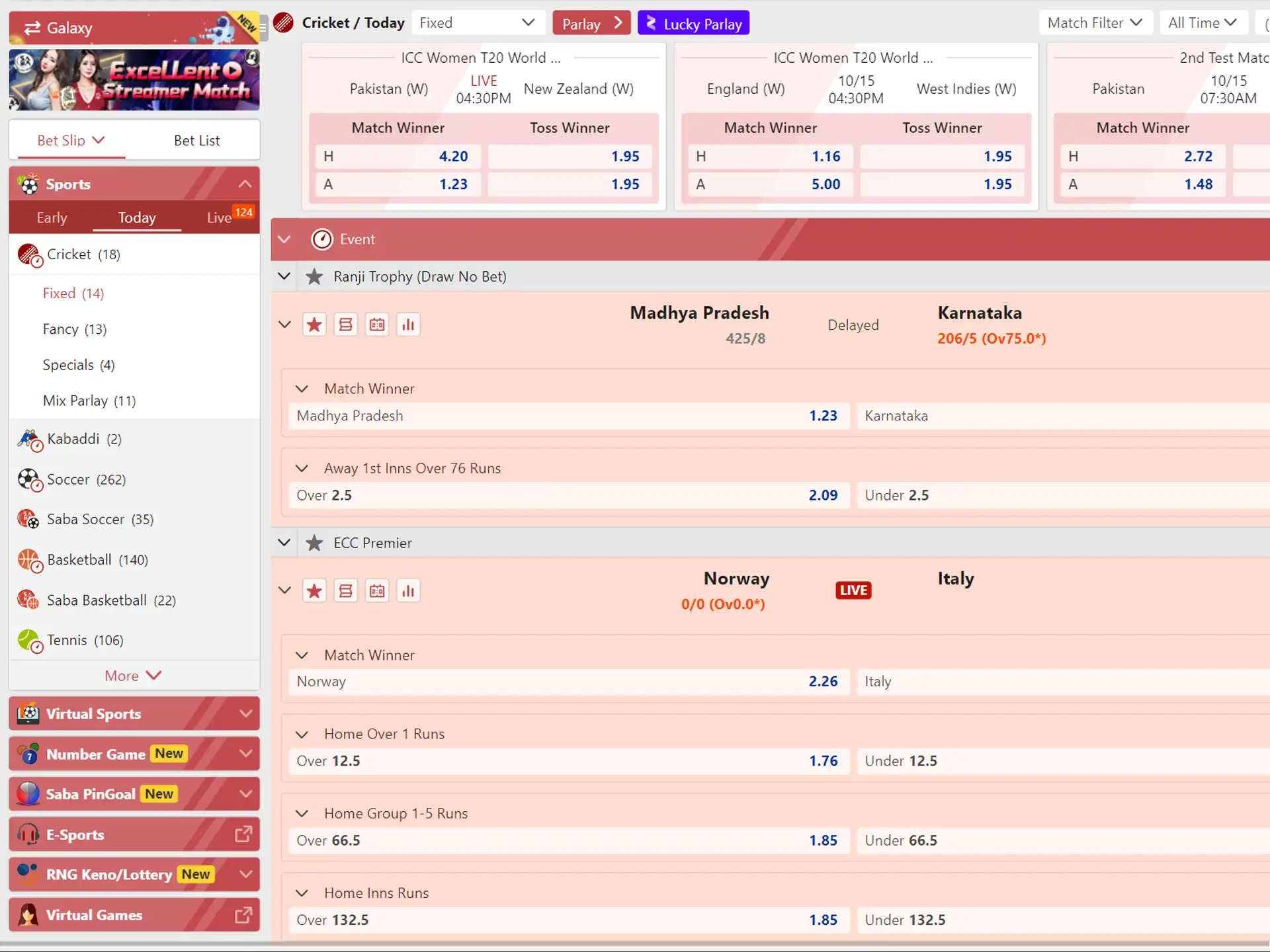
Task: Collapse the Sports panel
Action: [245, 184]
